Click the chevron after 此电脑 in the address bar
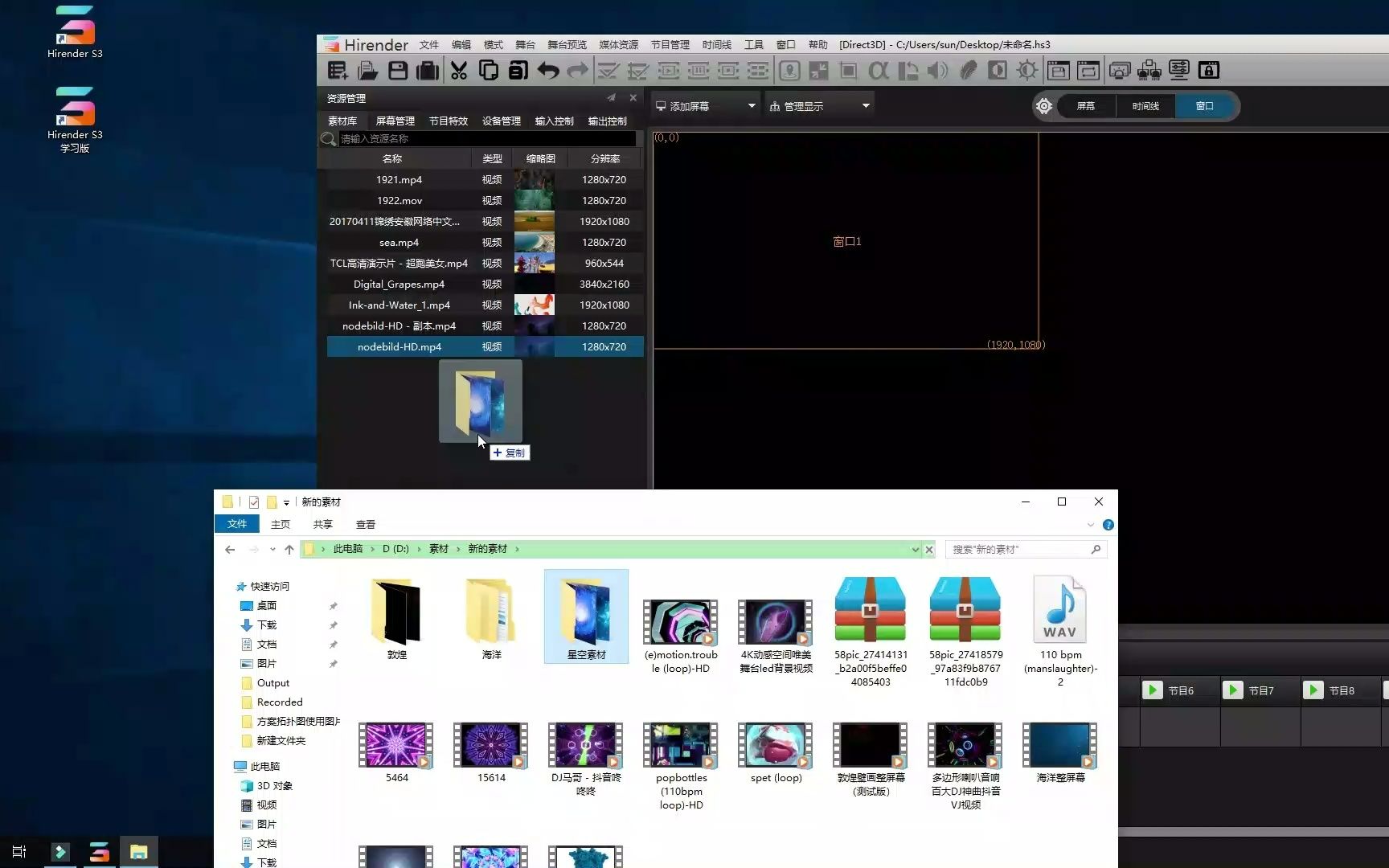 (x=372, y=550)
